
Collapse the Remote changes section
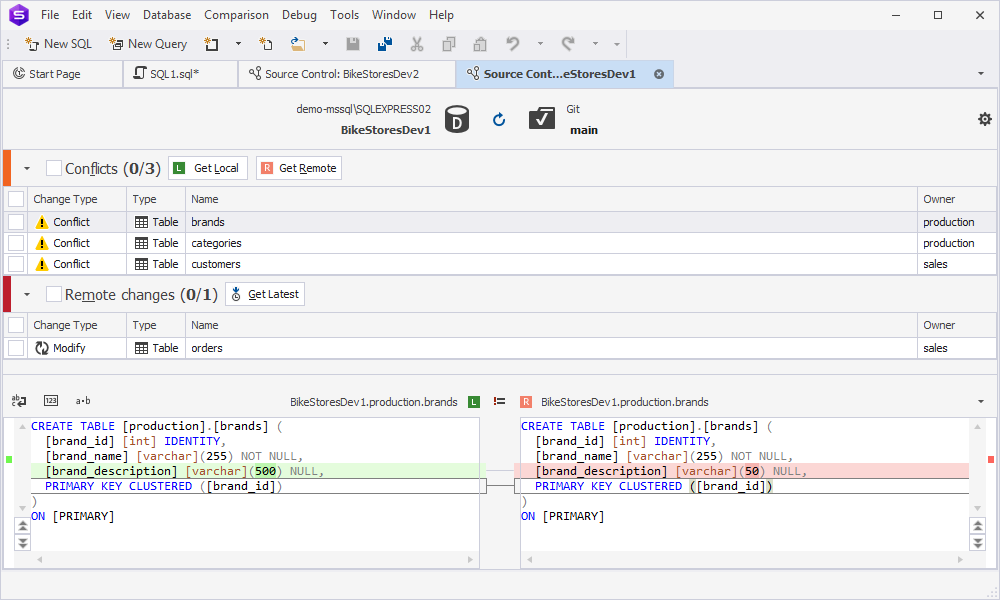[27, 295]
